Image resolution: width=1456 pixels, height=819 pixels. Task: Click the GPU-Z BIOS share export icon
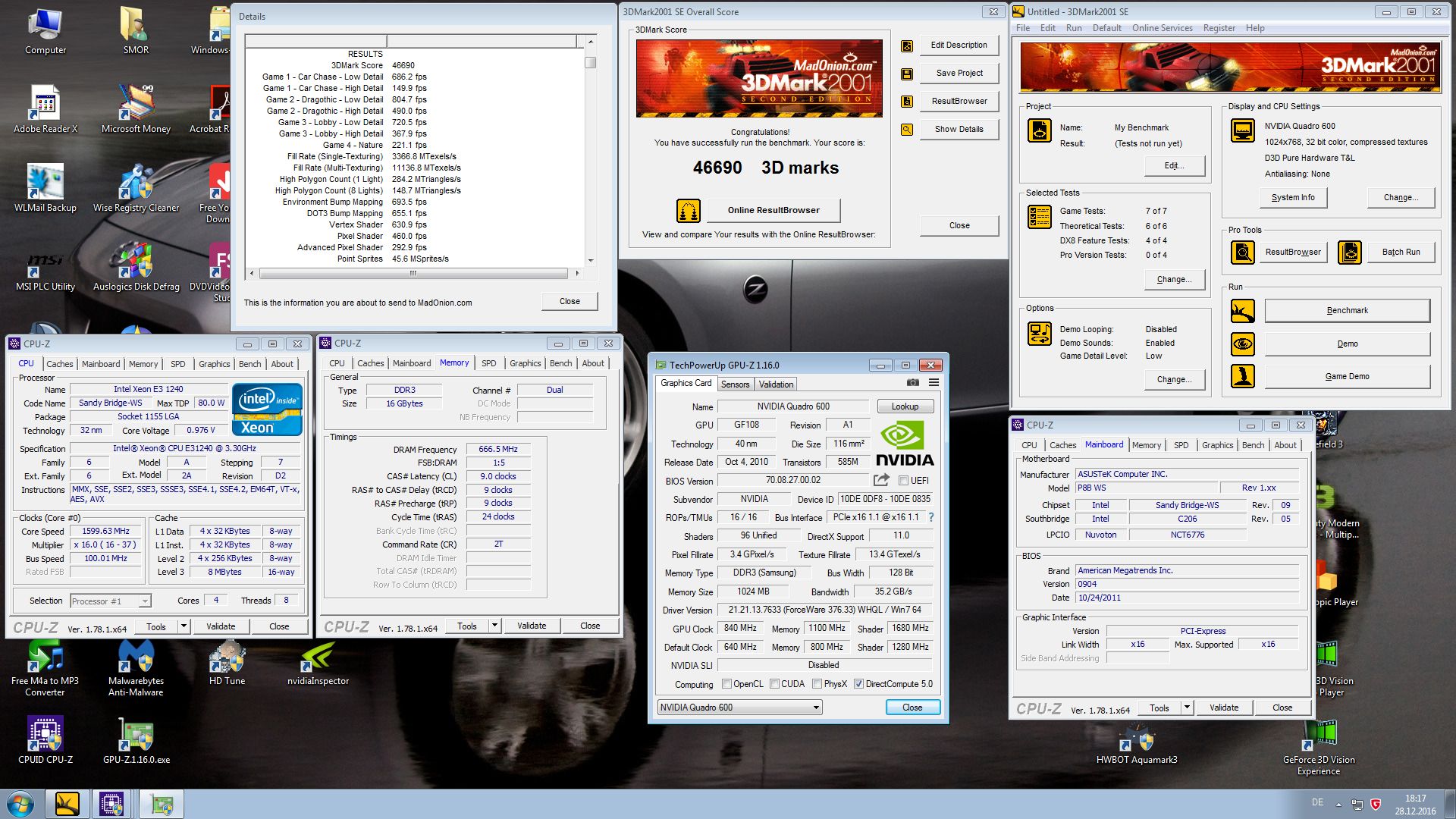881,480
